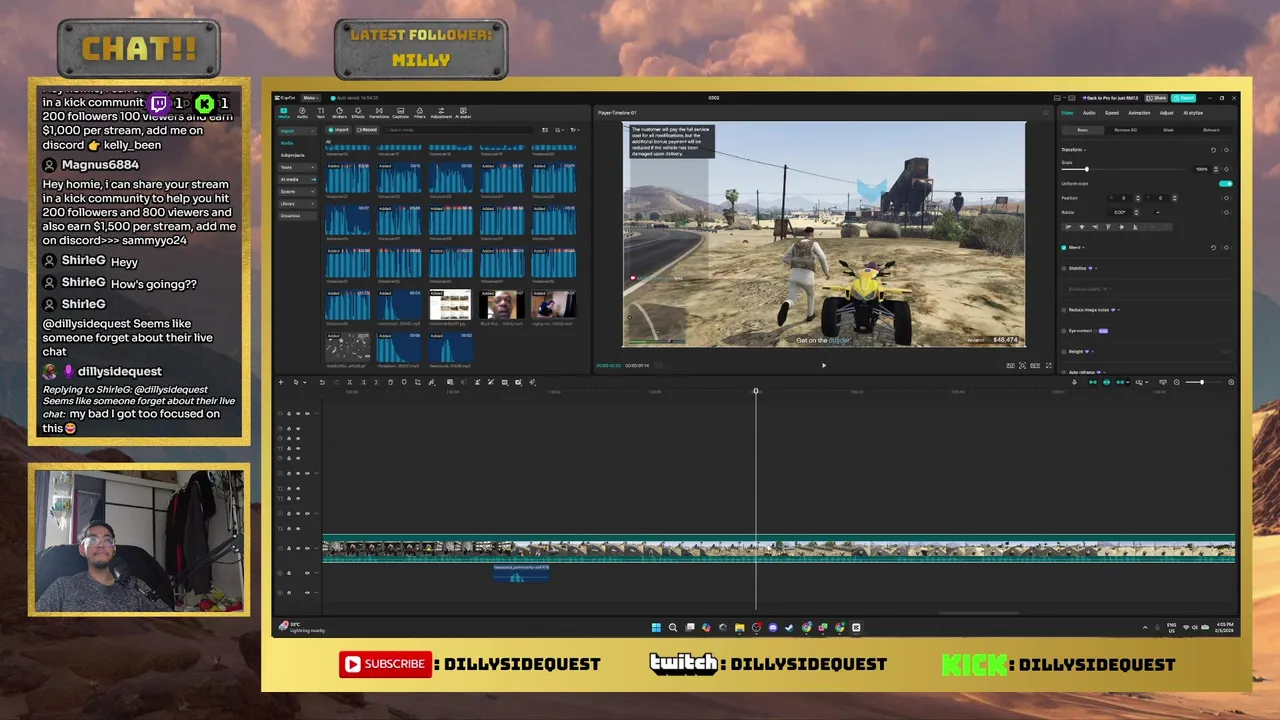
Task: Open the CapCut Menu dropdown
Action: (311, 98)
